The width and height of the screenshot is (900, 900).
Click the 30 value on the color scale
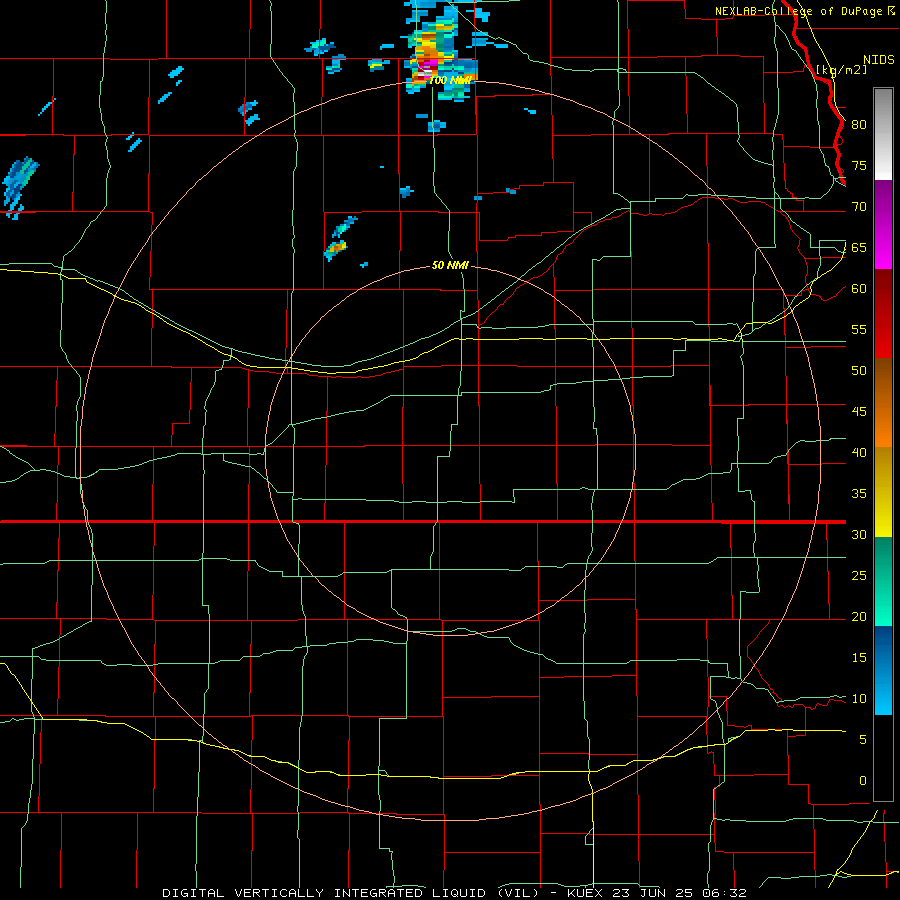point(859,534)
